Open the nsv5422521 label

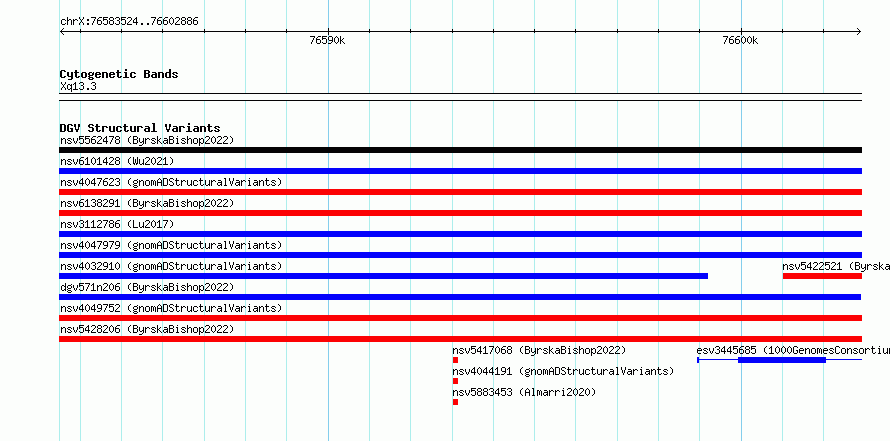[836, 266]
